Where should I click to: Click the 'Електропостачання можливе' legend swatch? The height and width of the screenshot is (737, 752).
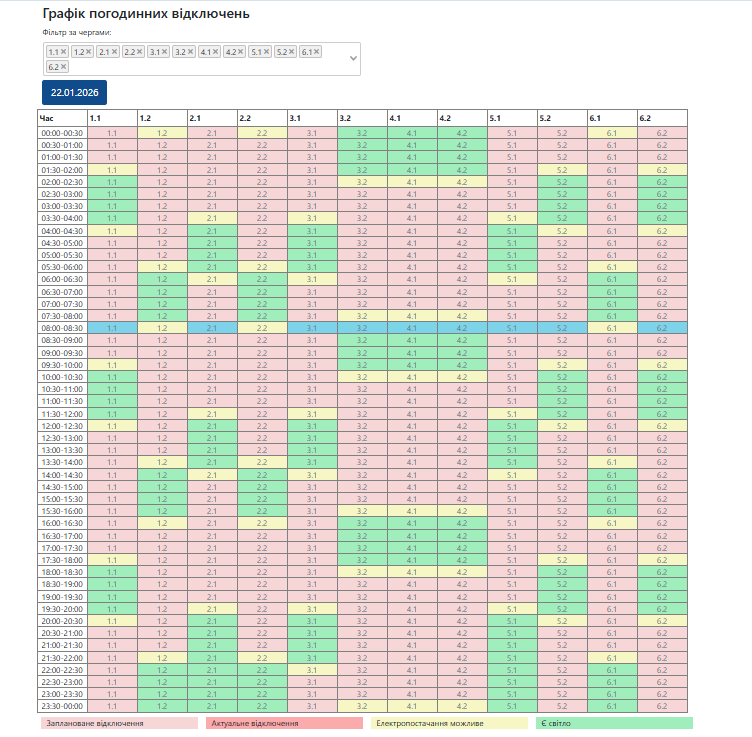[x=448, y=722]
